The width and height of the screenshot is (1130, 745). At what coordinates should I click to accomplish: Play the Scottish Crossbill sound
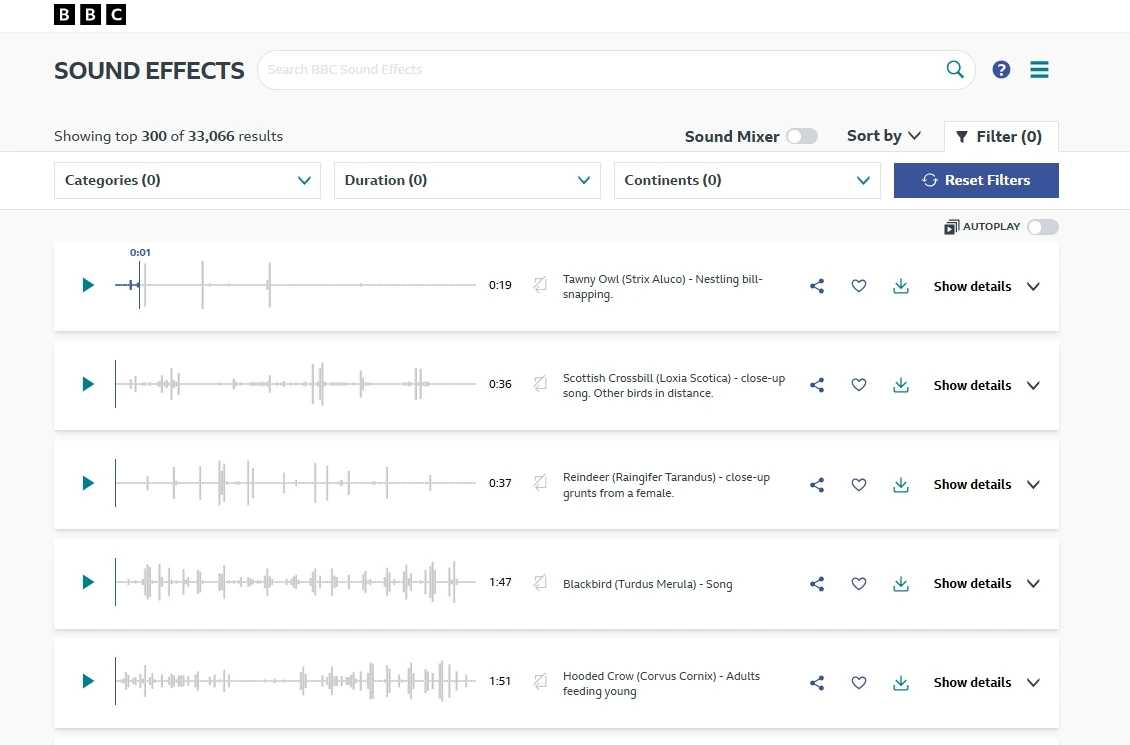[x=88, y=384]
